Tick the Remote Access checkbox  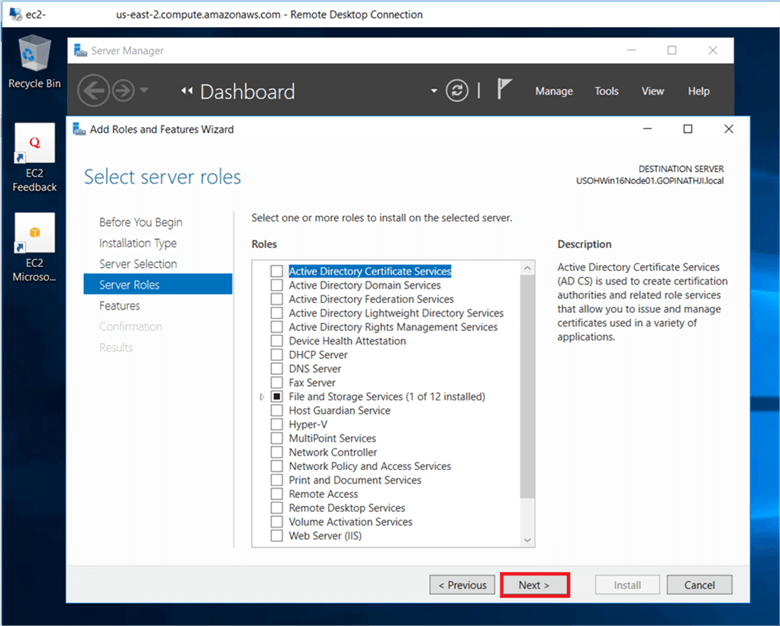(x=277, y=494)
